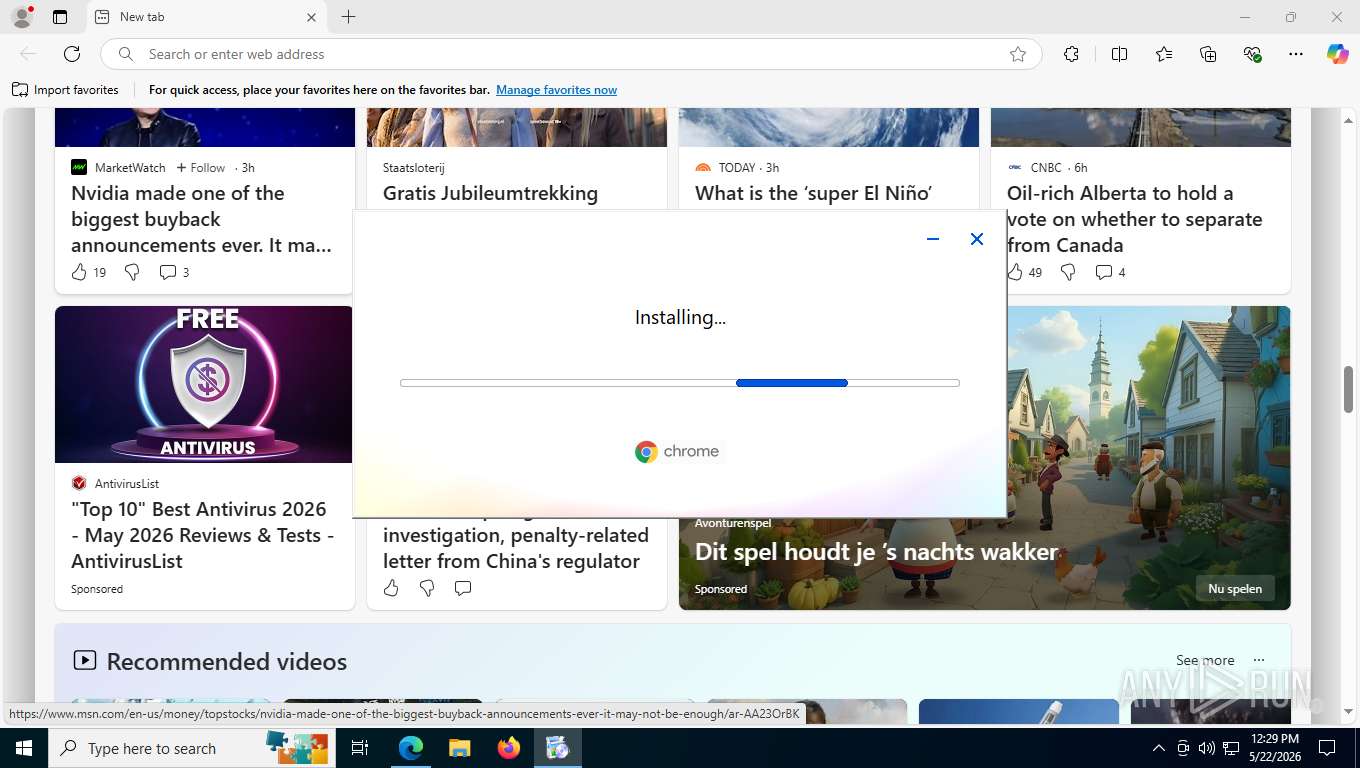Close the Chrome installer dialog
This screenshot has height=768, width=1360.
pyautogui.click(x=977, y=239)
